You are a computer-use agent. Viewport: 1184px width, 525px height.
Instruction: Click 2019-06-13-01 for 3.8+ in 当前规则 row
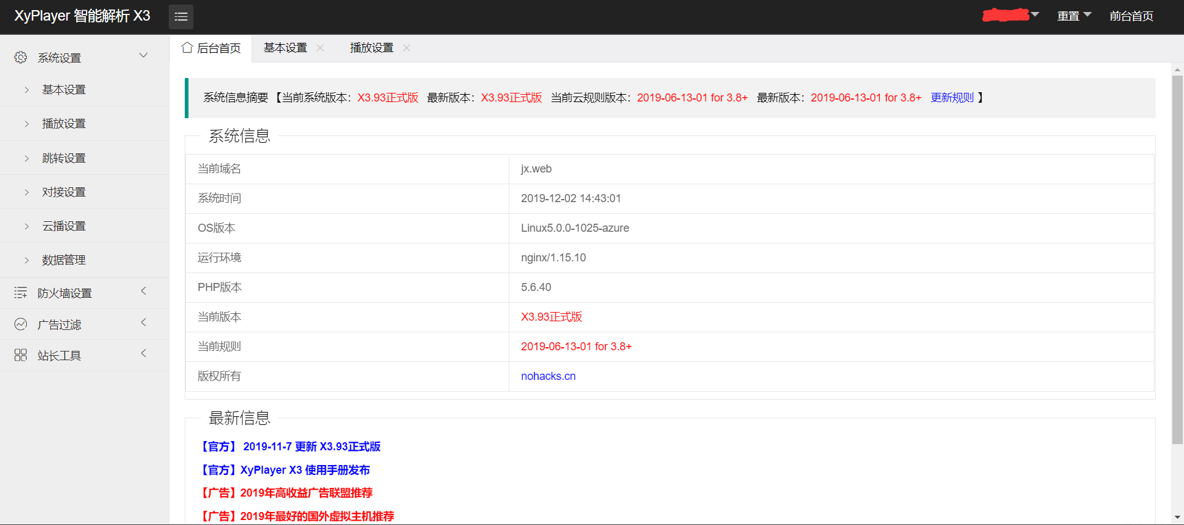[576, 346]
